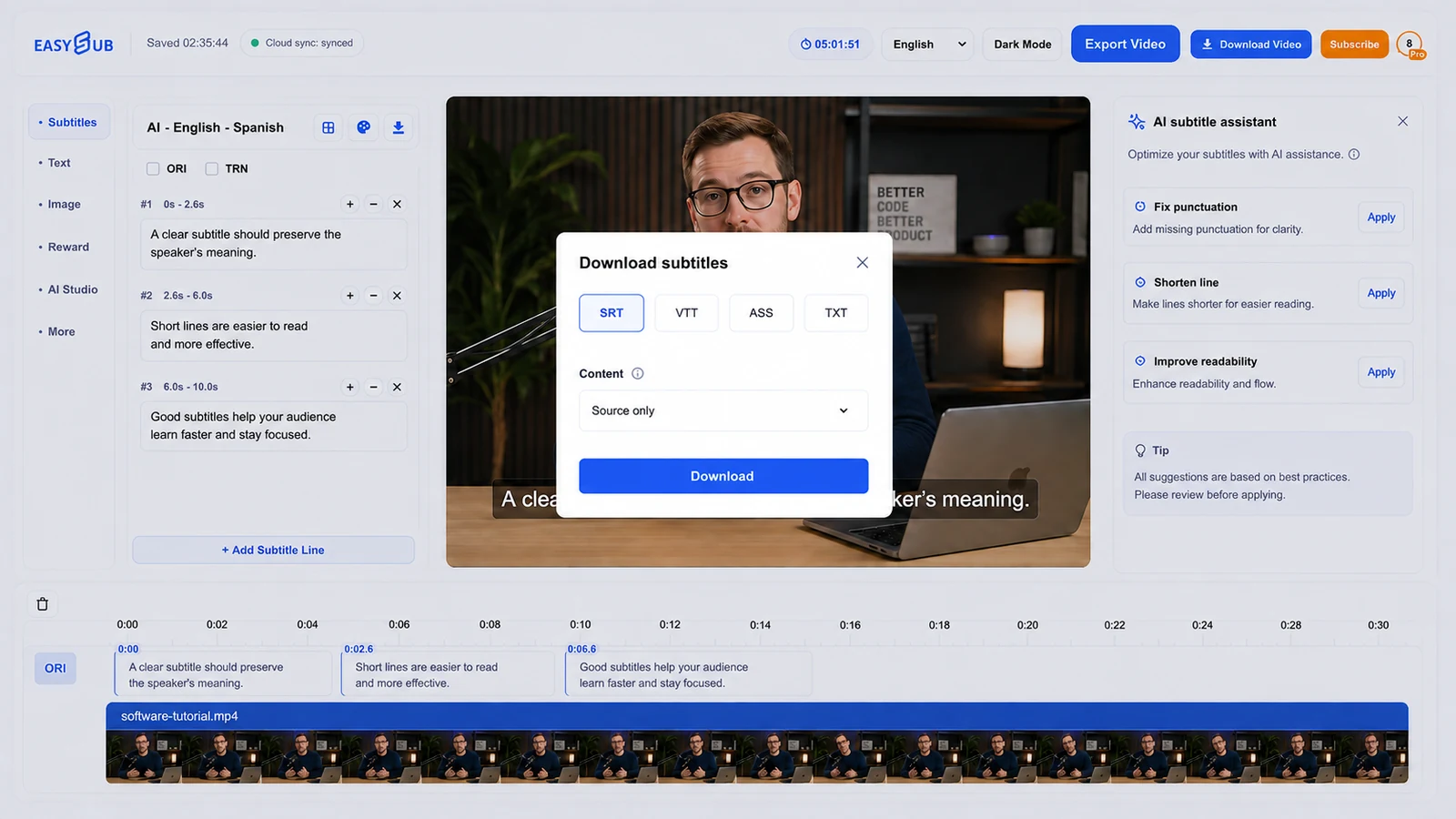
Task: Select the TXT format option
Action: click(x=836, y=313)
